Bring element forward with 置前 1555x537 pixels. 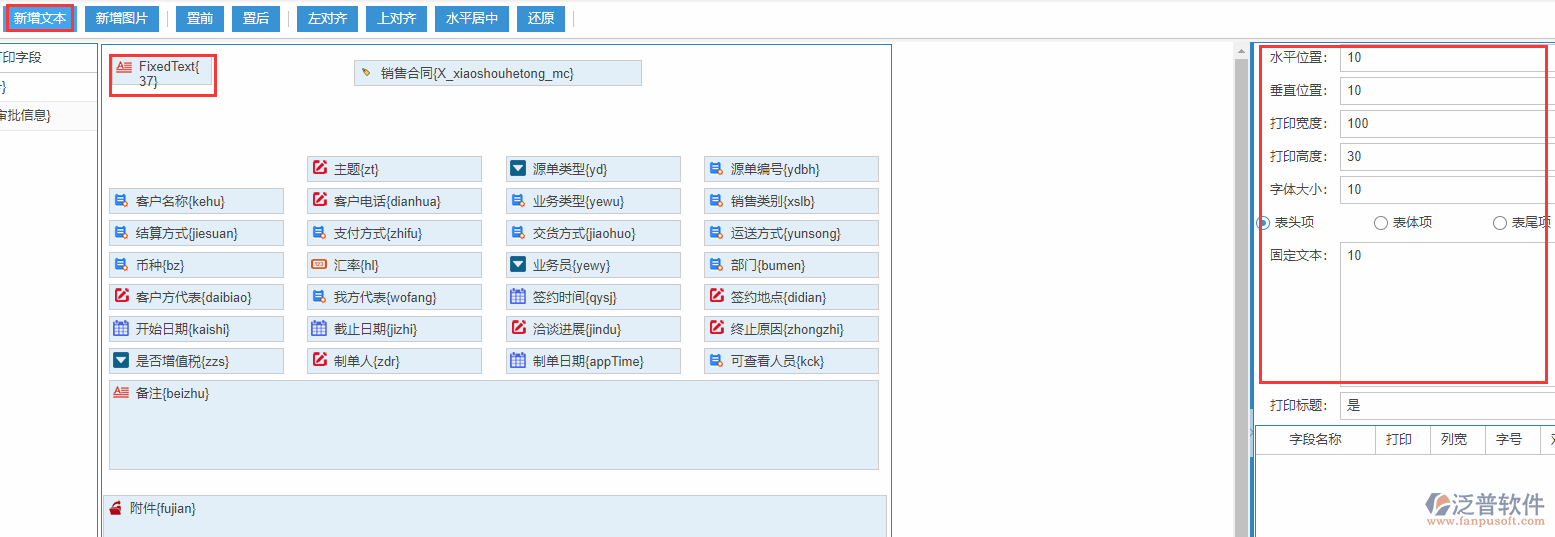pyautogui.click(x=200, y=18)
